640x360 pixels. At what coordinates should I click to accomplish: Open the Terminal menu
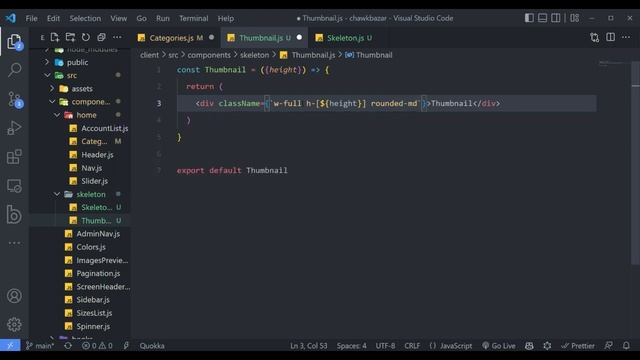193,18
